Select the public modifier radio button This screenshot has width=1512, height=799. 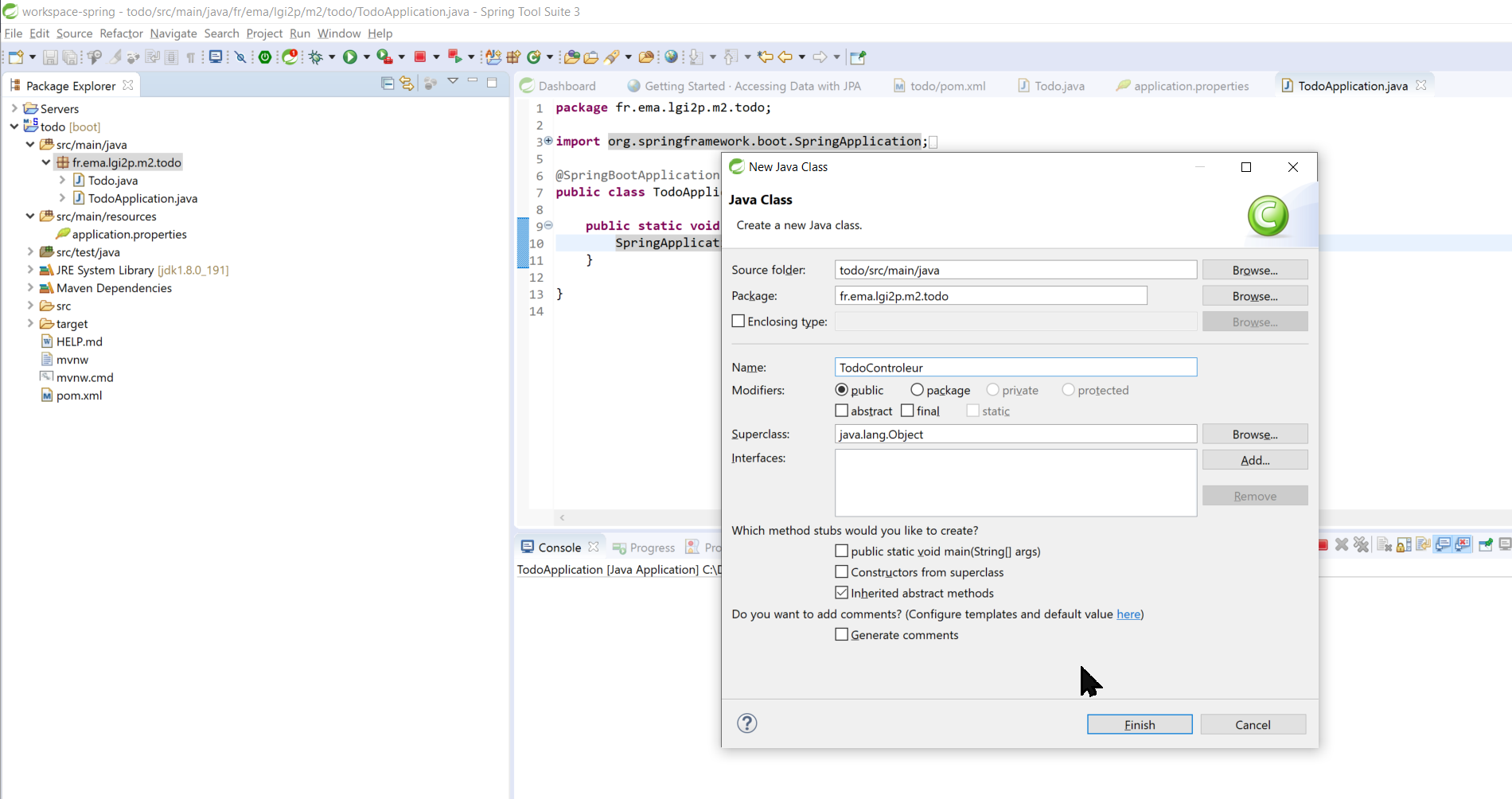(x=842, y=390)
